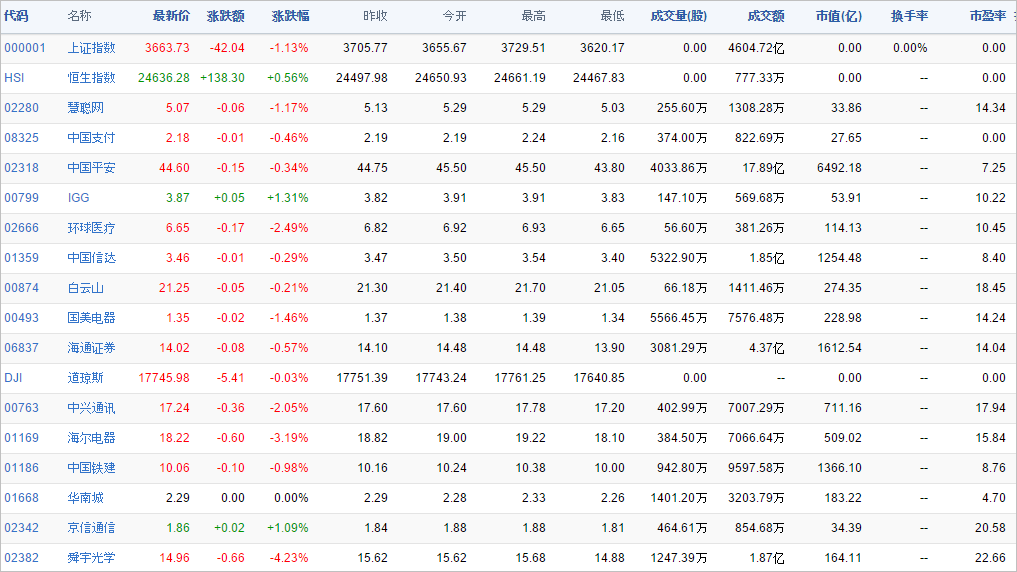
Task: Sort by 换手率 column header
Action: pos(909,16)
